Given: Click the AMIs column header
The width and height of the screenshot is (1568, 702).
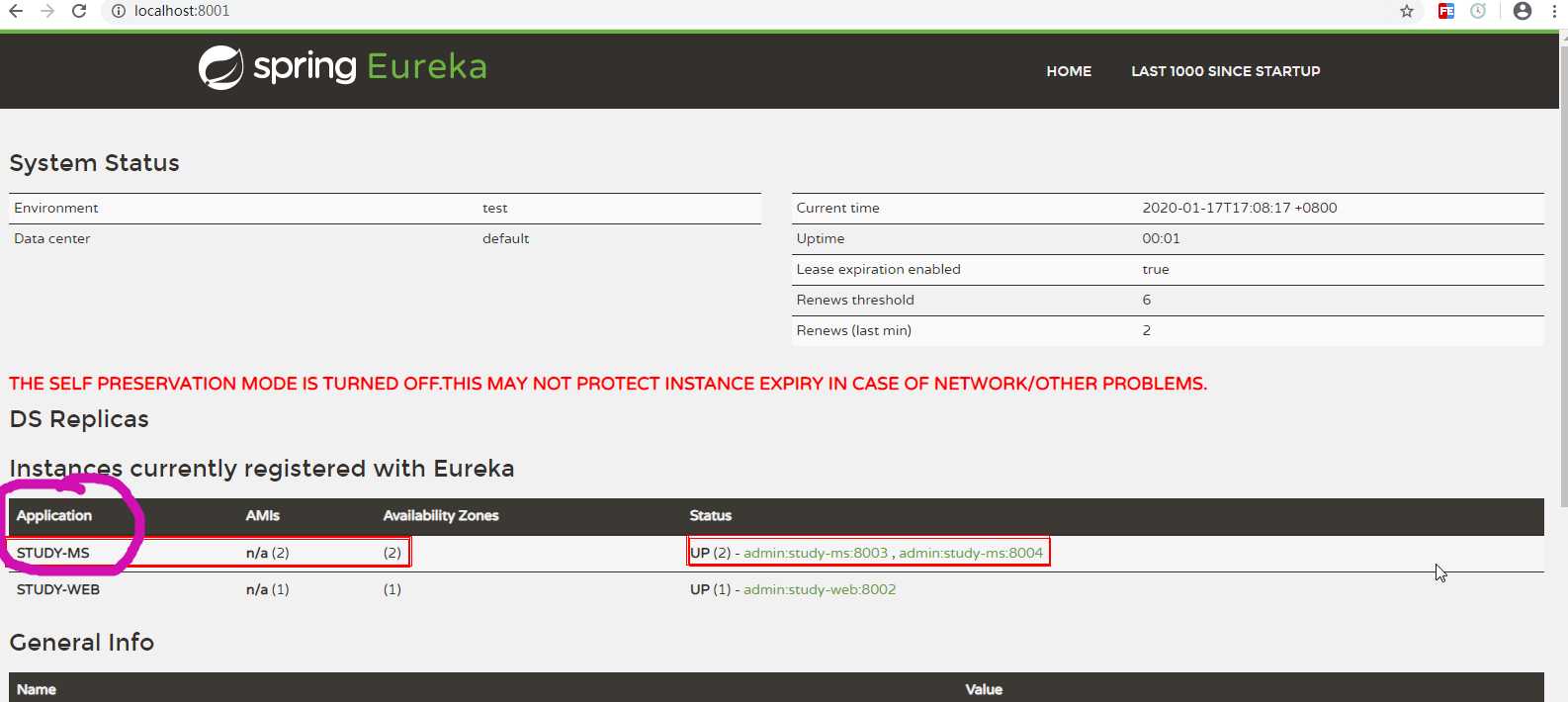Looking at the screenshot, I should coord(263,516).
